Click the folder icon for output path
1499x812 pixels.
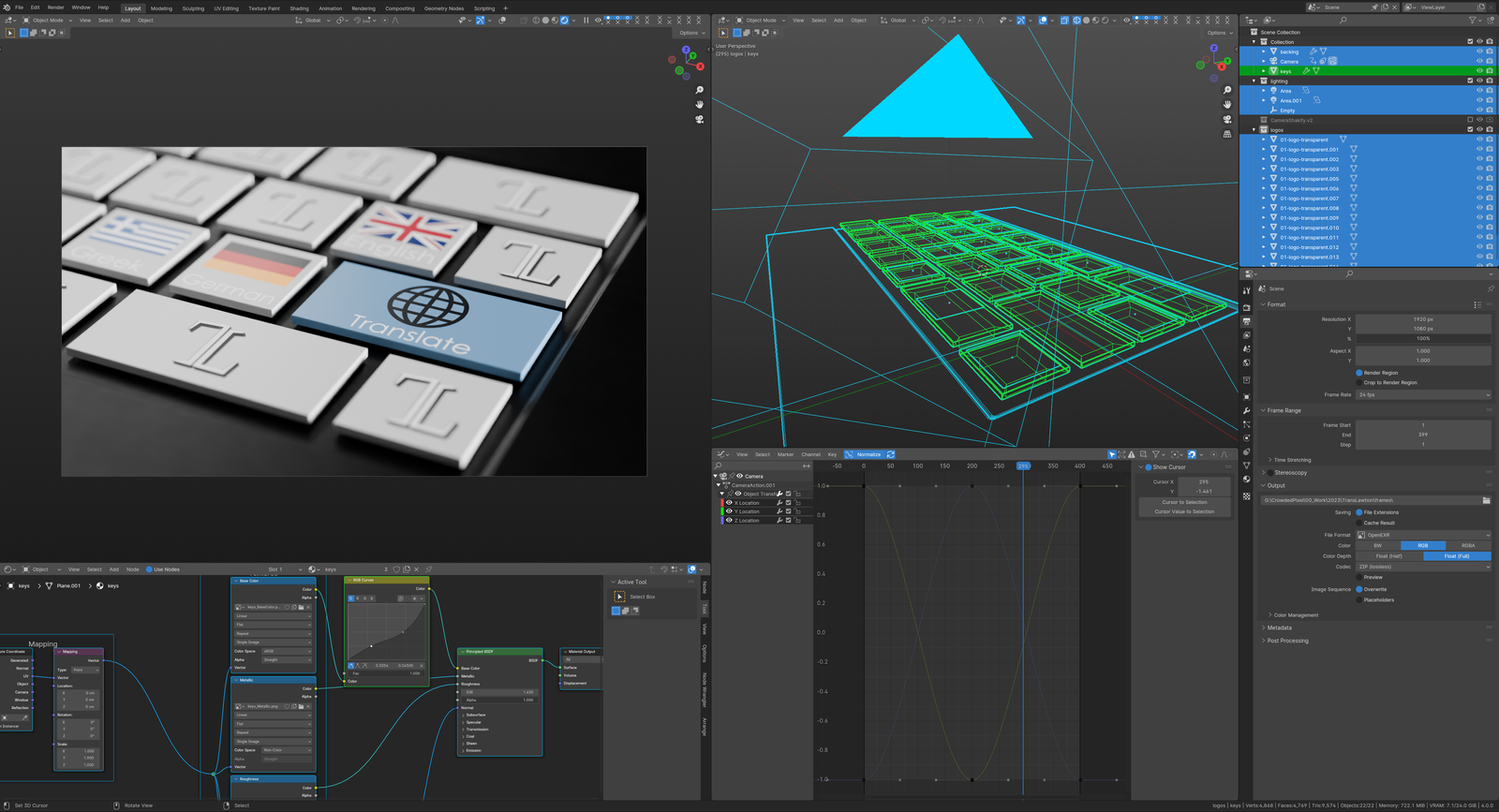click(1486, 500)
